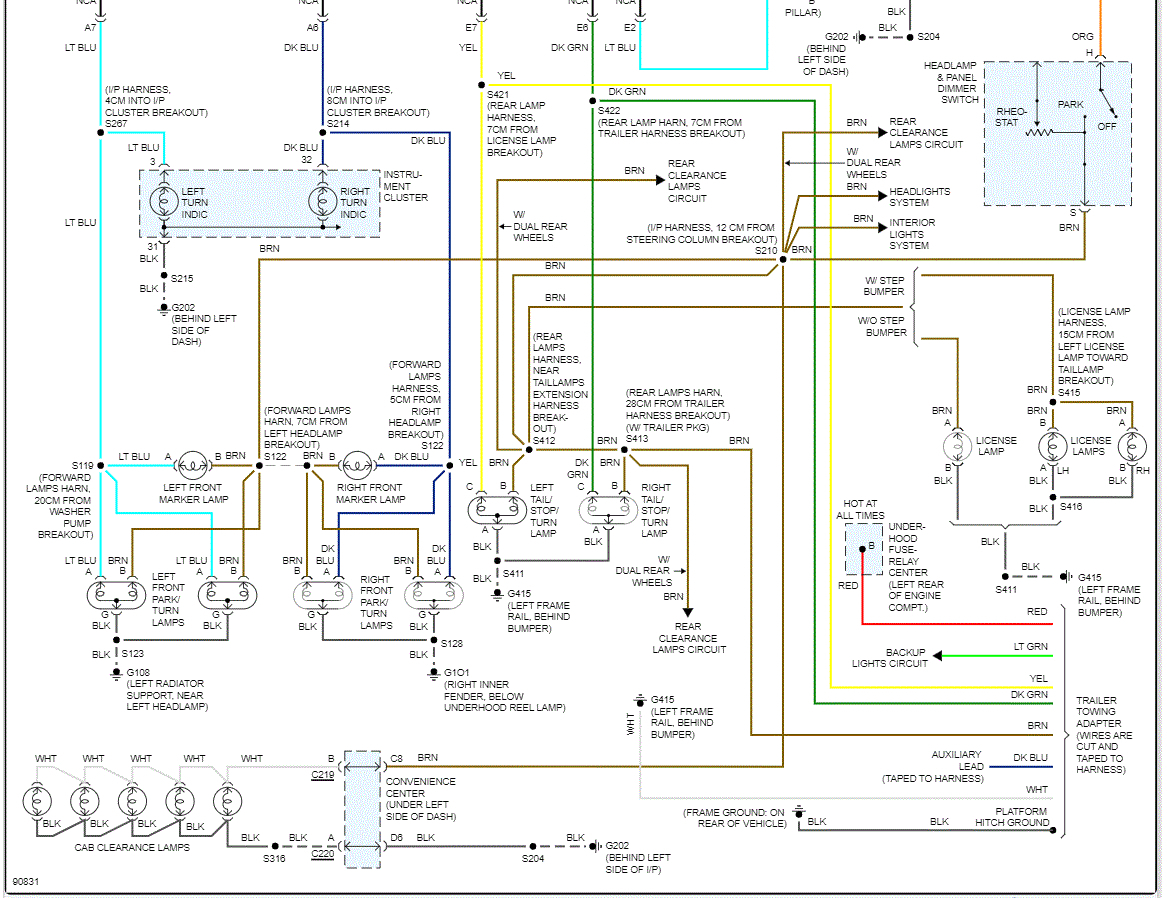Click the dark blue auxiliary lead wire
Screen dimensions: 1167x898
click(1023, 766)
